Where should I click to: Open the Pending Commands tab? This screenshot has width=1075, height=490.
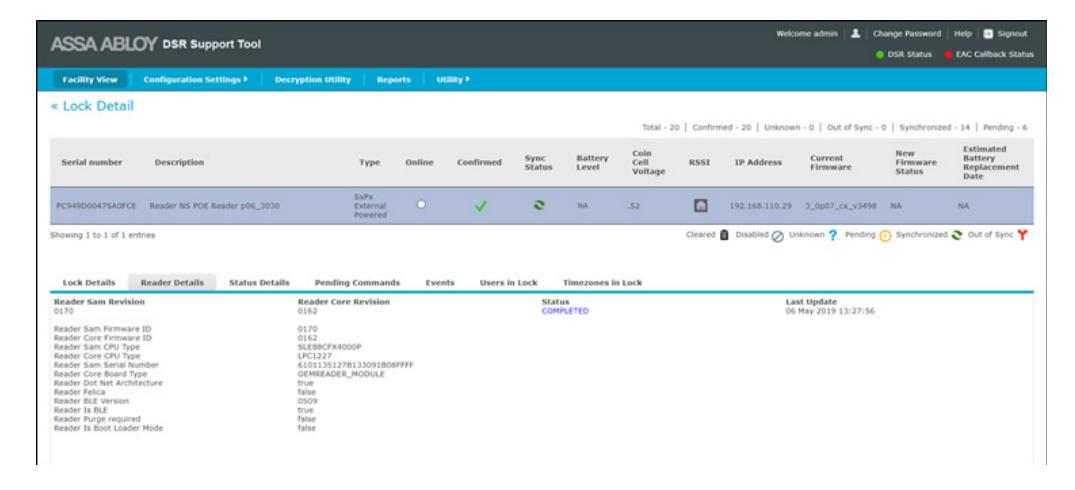[x=357, y=282]
